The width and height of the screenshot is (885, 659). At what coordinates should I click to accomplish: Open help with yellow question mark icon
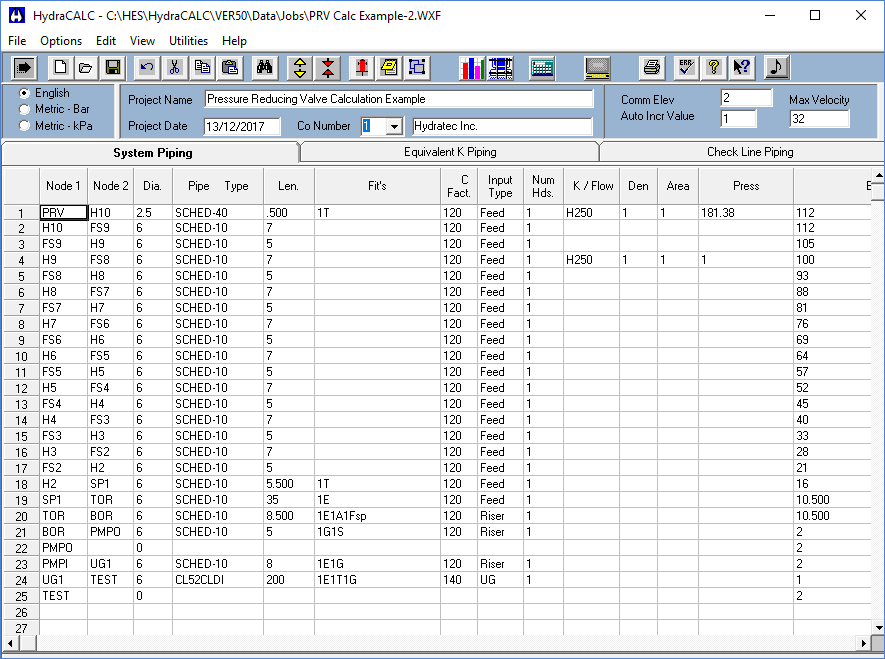coord(714,68)
